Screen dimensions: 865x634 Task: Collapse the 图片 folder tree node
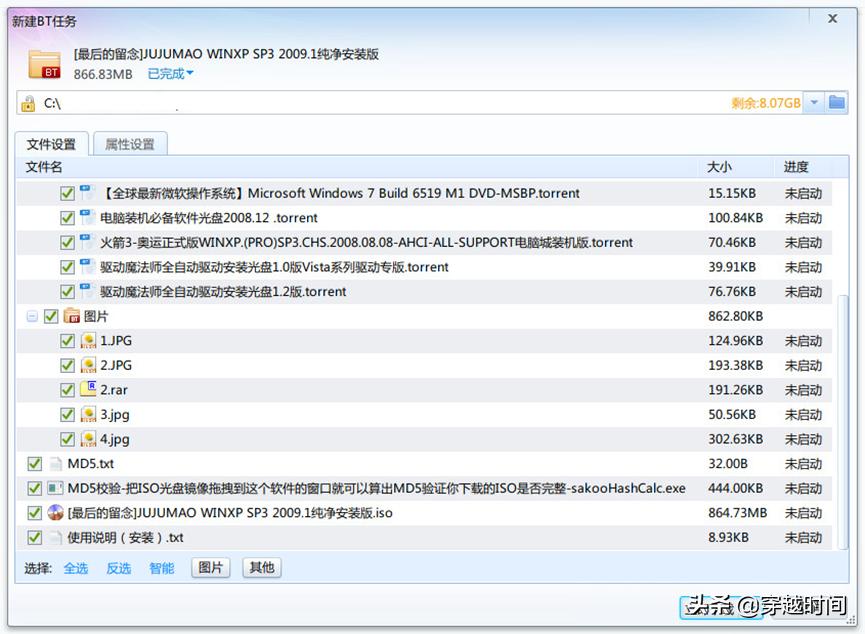pyautogui.click(x=32, y=315)
